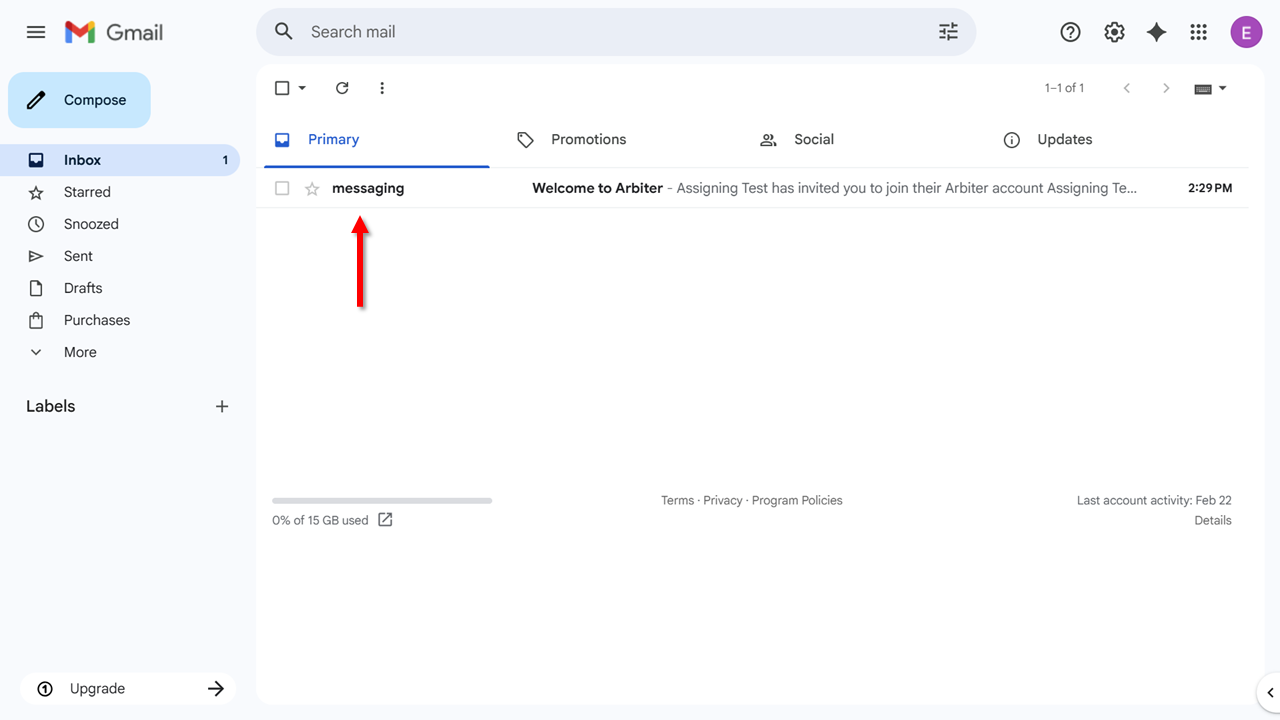Open the Starred folder
The width and height of the screenshot is (1280, 720).
pos(120,192)
